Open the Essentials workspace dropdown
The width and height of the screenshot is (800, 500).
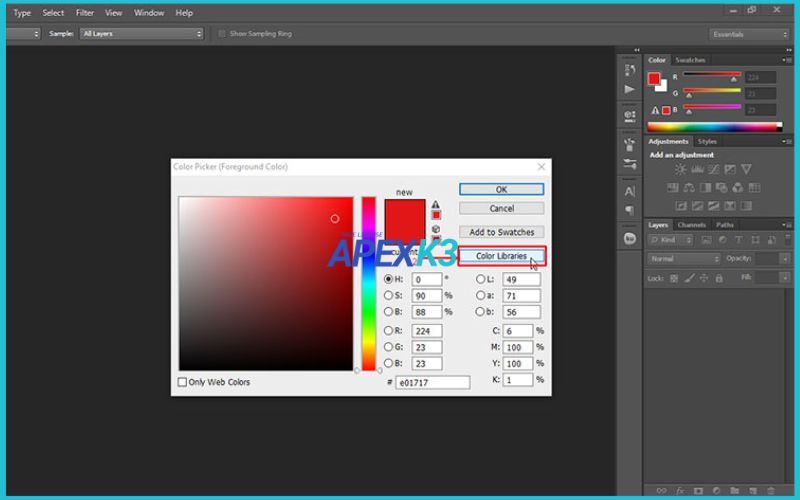pyautogui.click(x=749, y=34)
